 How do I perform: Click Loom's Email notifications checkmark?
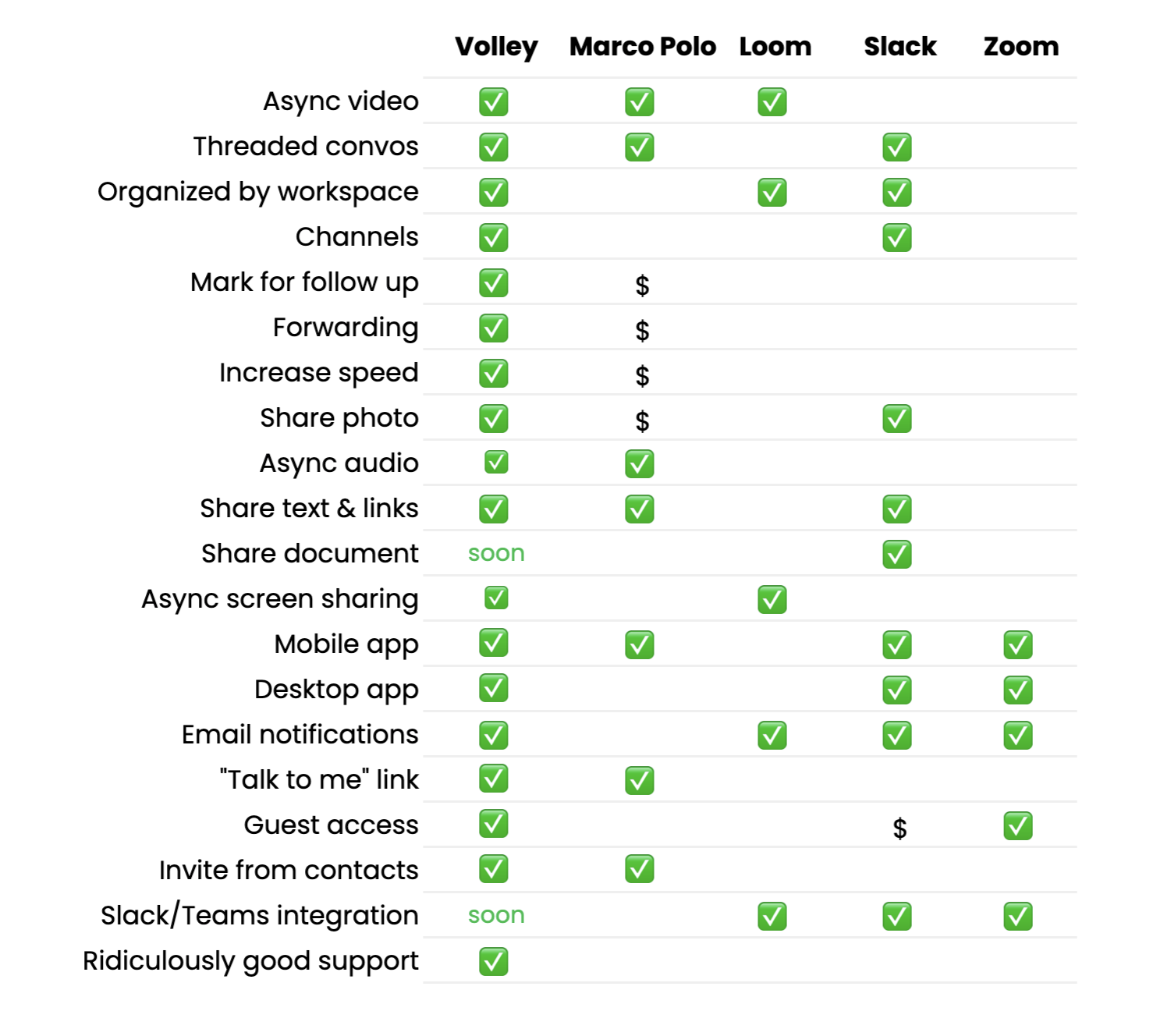click(772, 735)
